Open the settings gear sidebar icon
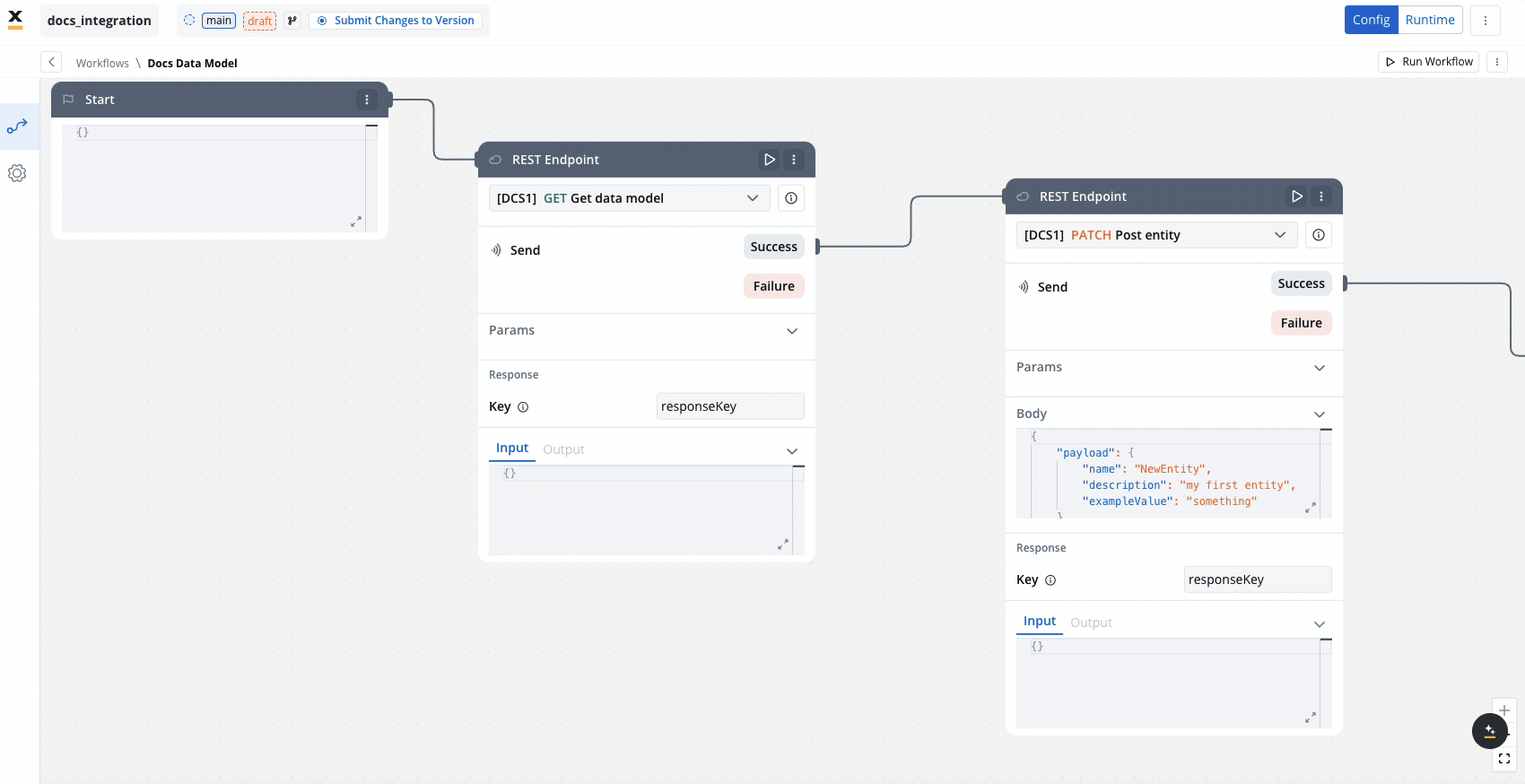 click(17, 173)
